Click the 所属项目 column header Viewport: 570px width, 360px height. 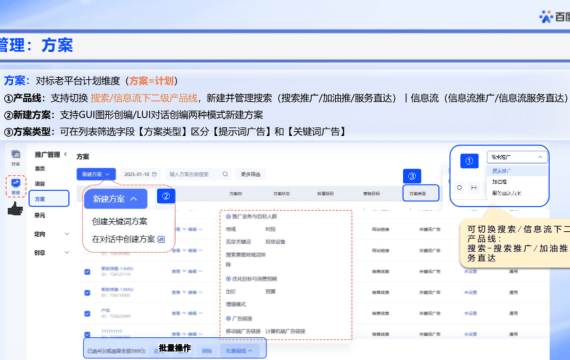click(x=325, y=193)
